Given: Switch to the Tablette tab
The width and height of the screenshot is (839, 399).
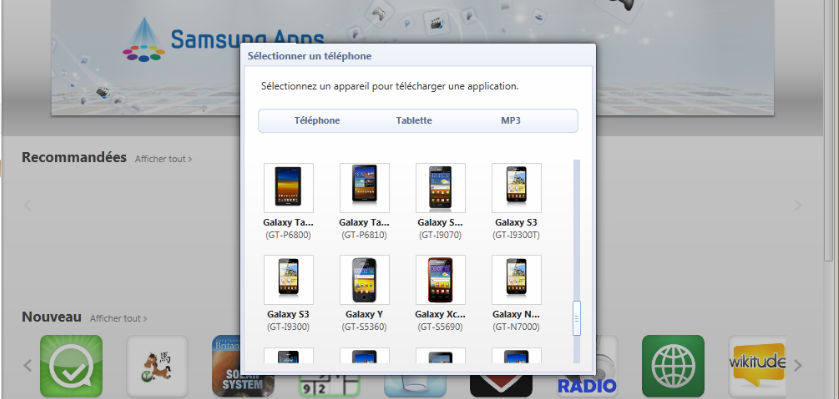Looking at the screenshot, I should pos(414,121).
